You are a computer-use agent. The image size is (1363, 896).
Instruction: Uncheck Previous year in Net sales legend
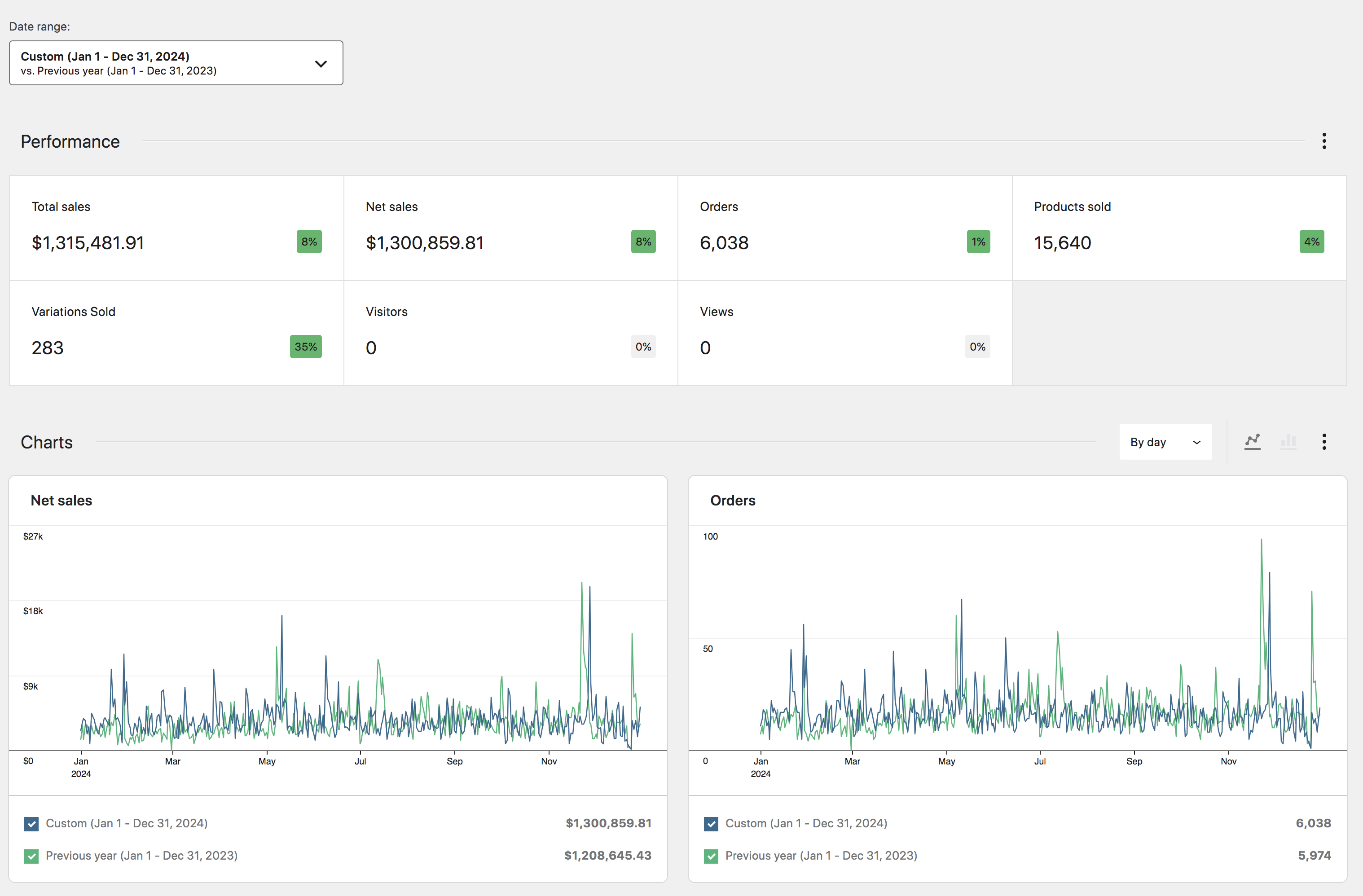(31, 856)
